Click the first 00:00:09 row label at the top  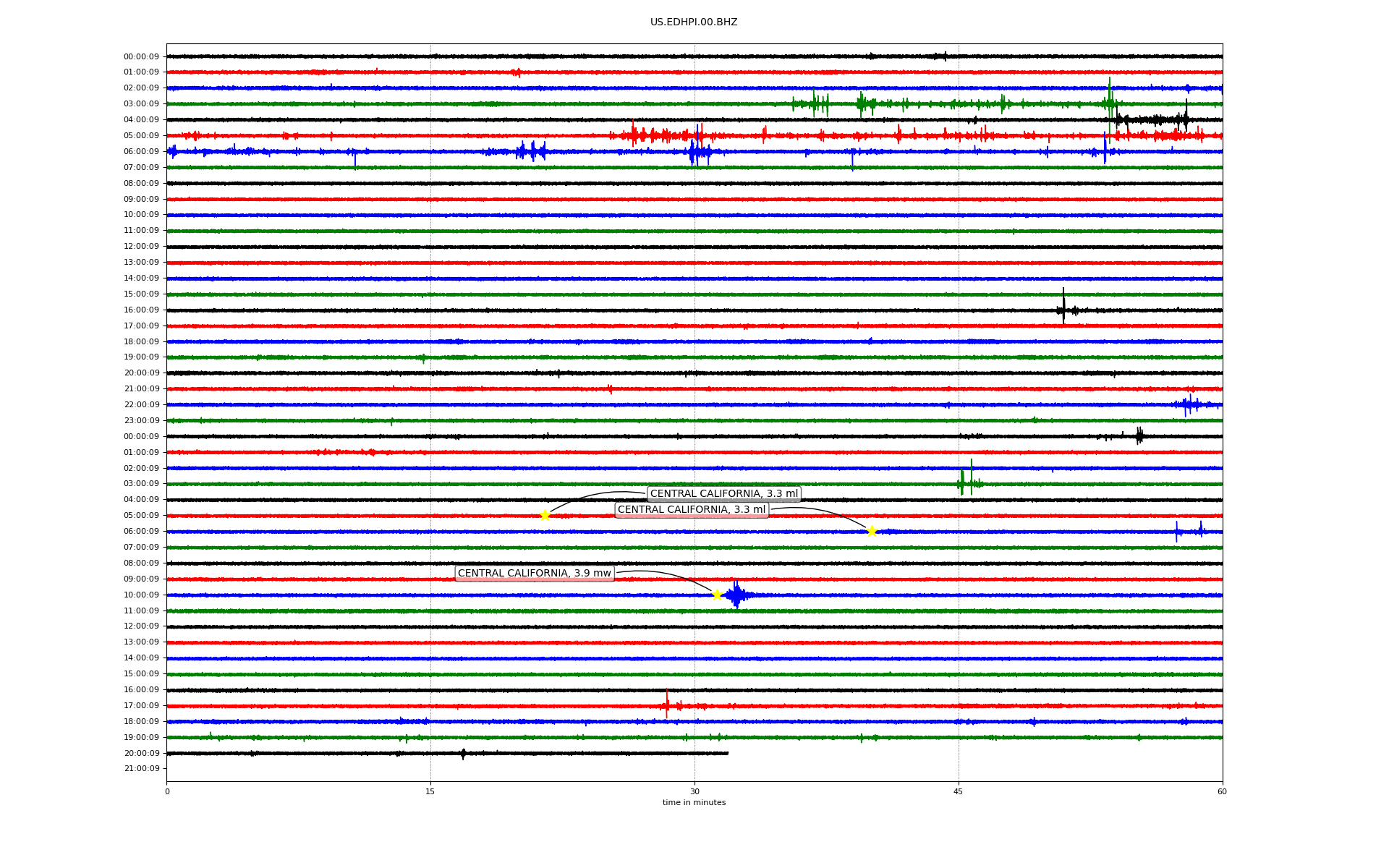[x=141, y=56]
